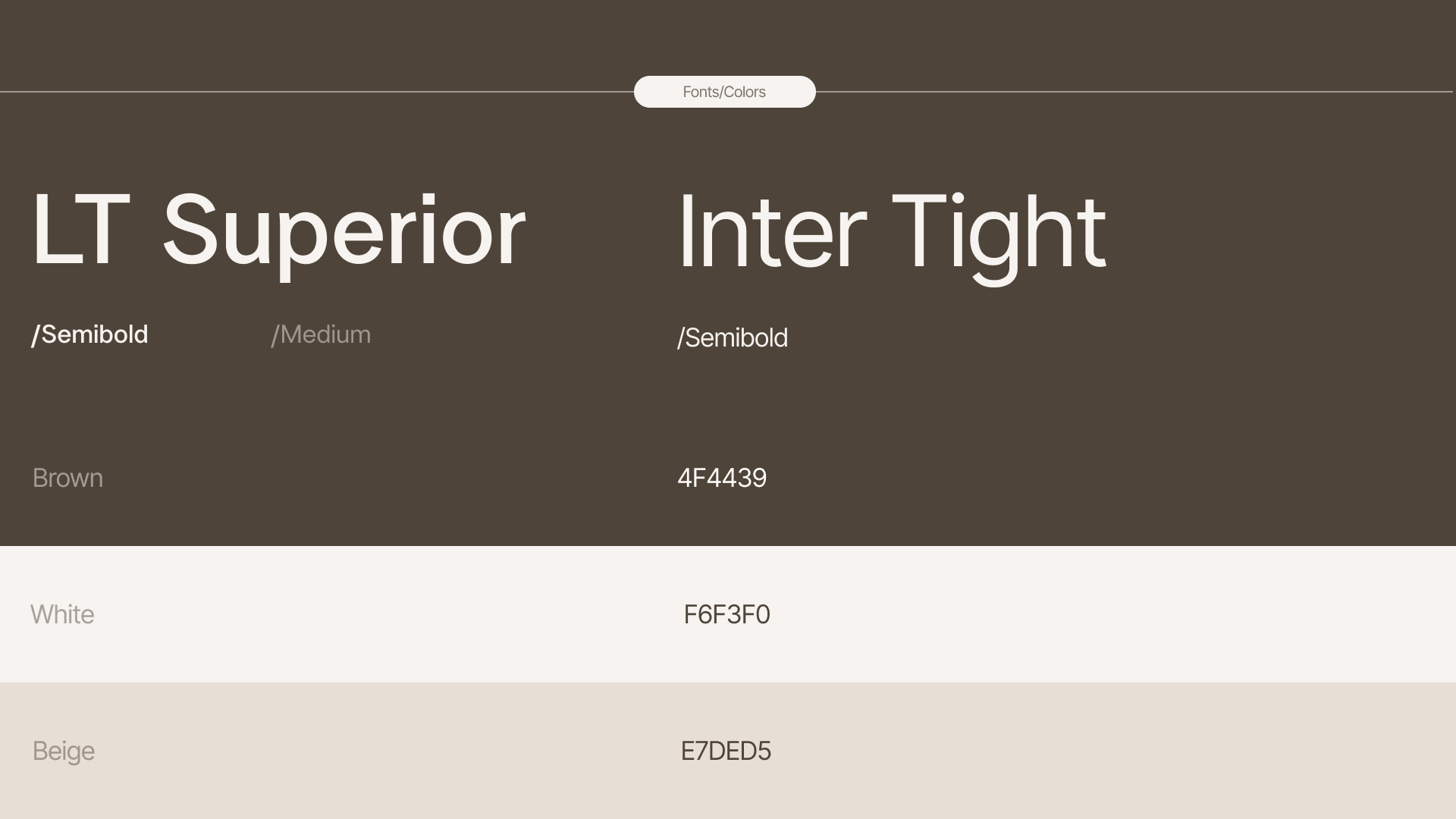Click the 4F4439 hex code
The height and width of the screenshot is (819, 1456).
pyautogui.click(x=722, y=478)
